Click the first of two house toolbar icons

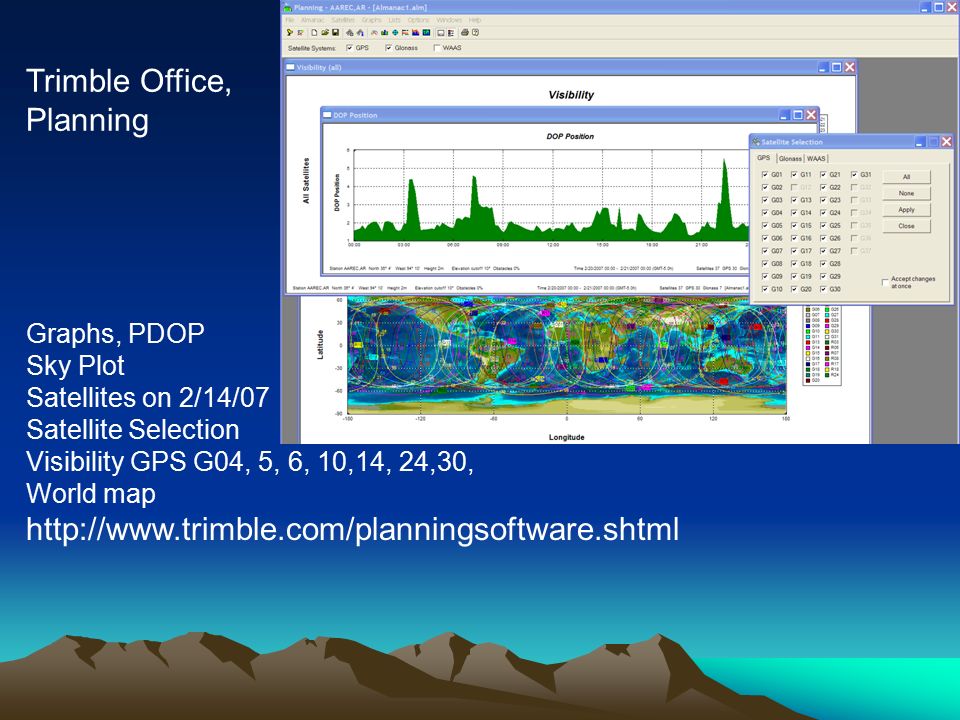pos(350,32)
